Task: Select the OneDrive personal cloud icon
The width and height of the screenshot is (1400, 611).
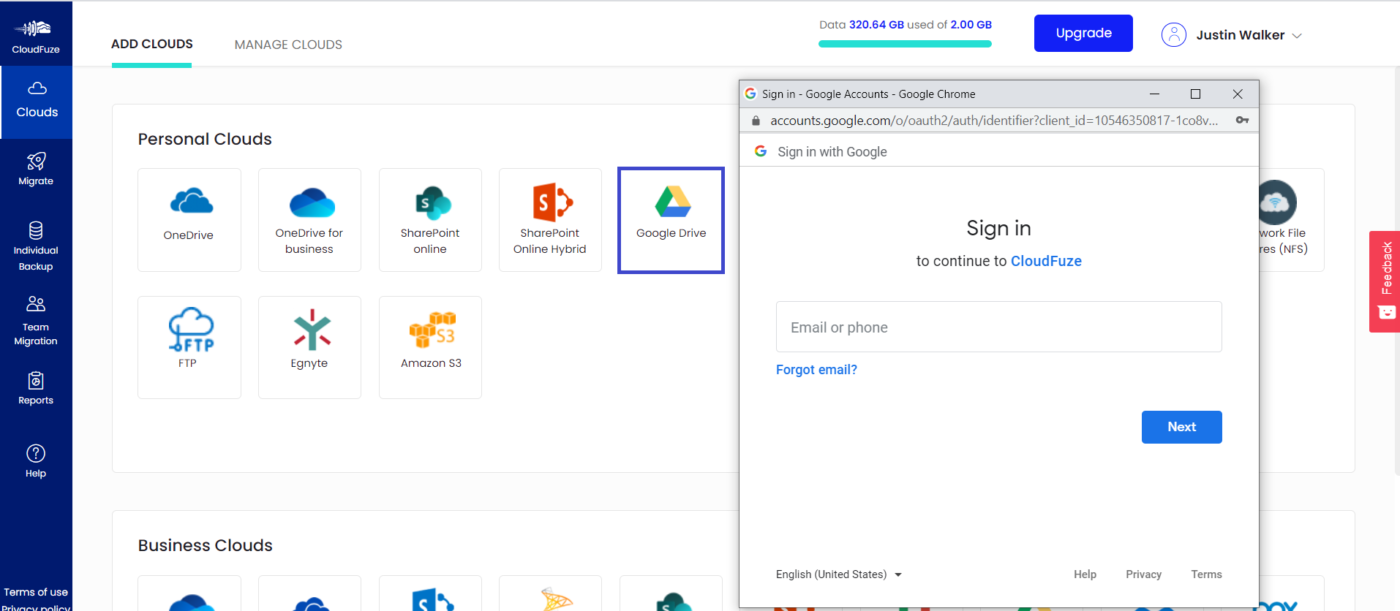Action: (189, 219)
